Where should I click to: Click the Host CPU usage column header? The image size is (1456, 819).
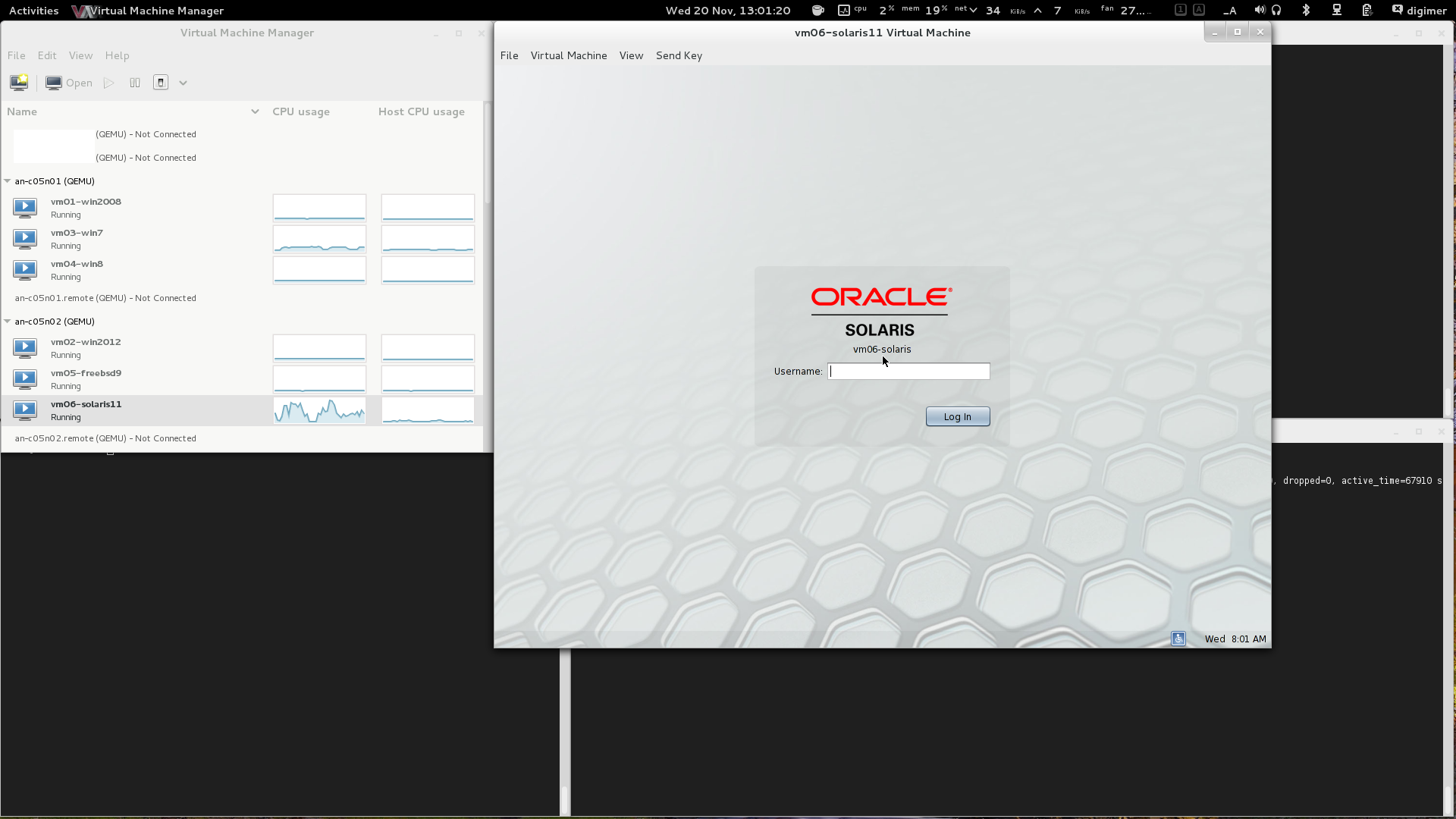tap(422, 111)
